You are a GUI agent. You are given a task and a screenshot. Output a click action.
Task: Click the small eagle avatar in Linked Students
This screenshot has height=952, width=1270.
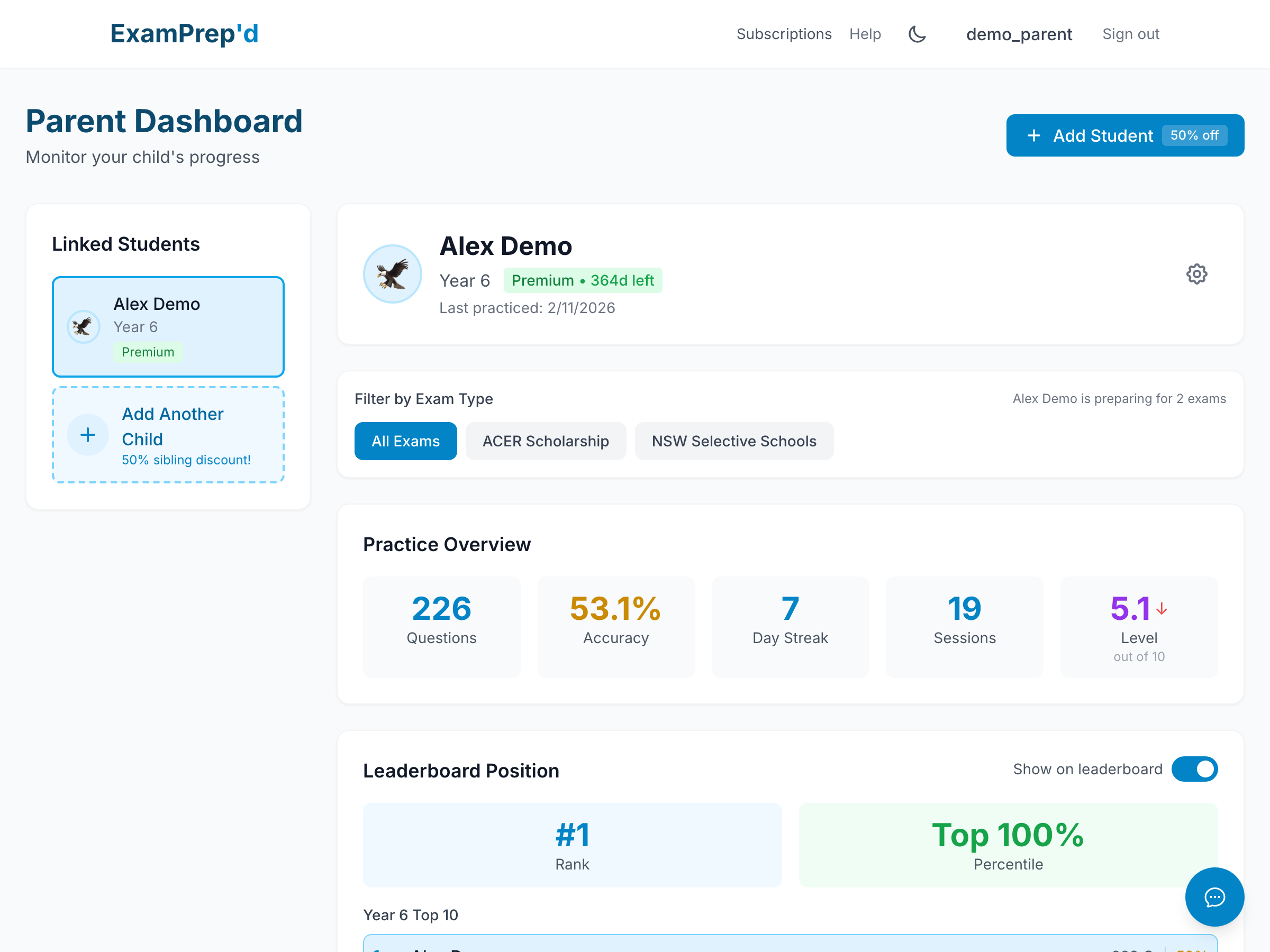(84, 327)
